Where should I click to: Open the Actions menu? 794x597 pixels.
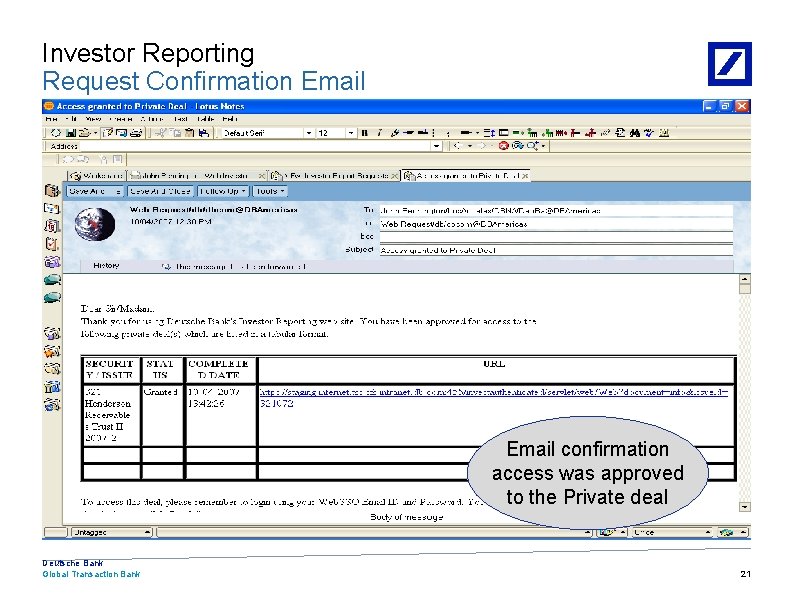[x=152, y=119]
